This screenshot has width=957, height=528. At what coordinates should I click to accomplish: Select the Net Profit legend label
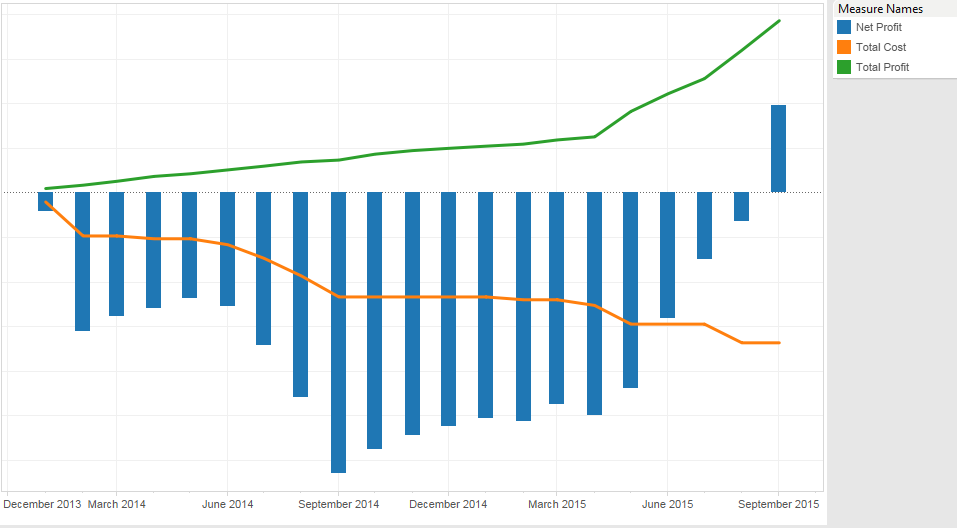[x=879, y=27]
